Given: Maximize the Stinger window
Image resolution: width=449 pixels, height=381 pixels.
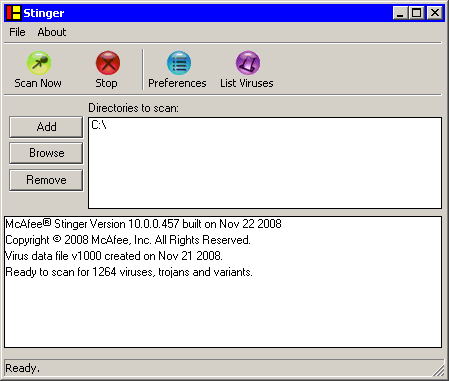Looking at the screenshot, I should click(x=416, y=13).
